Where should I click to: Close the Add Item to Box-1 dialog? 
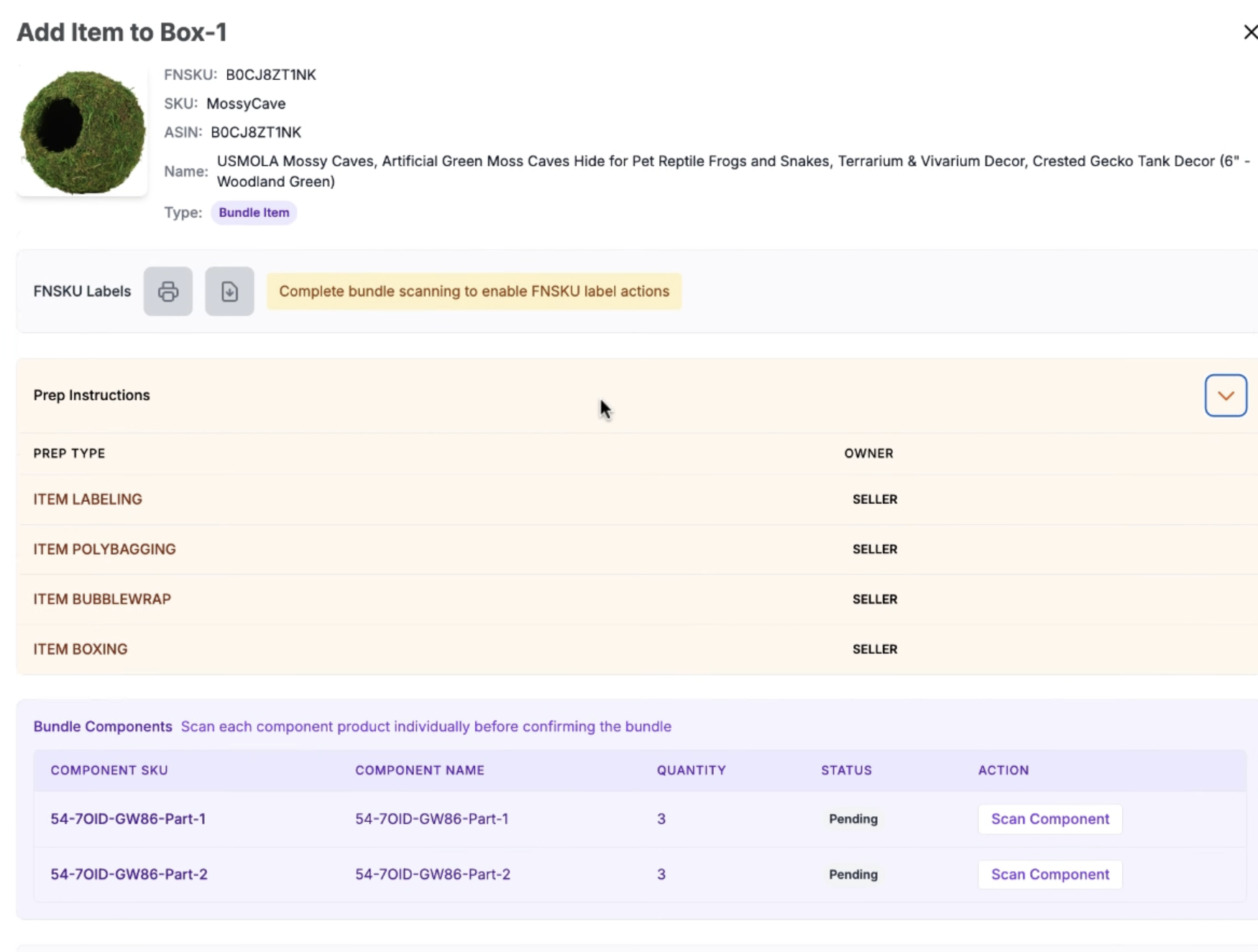tap(1249, 32)
